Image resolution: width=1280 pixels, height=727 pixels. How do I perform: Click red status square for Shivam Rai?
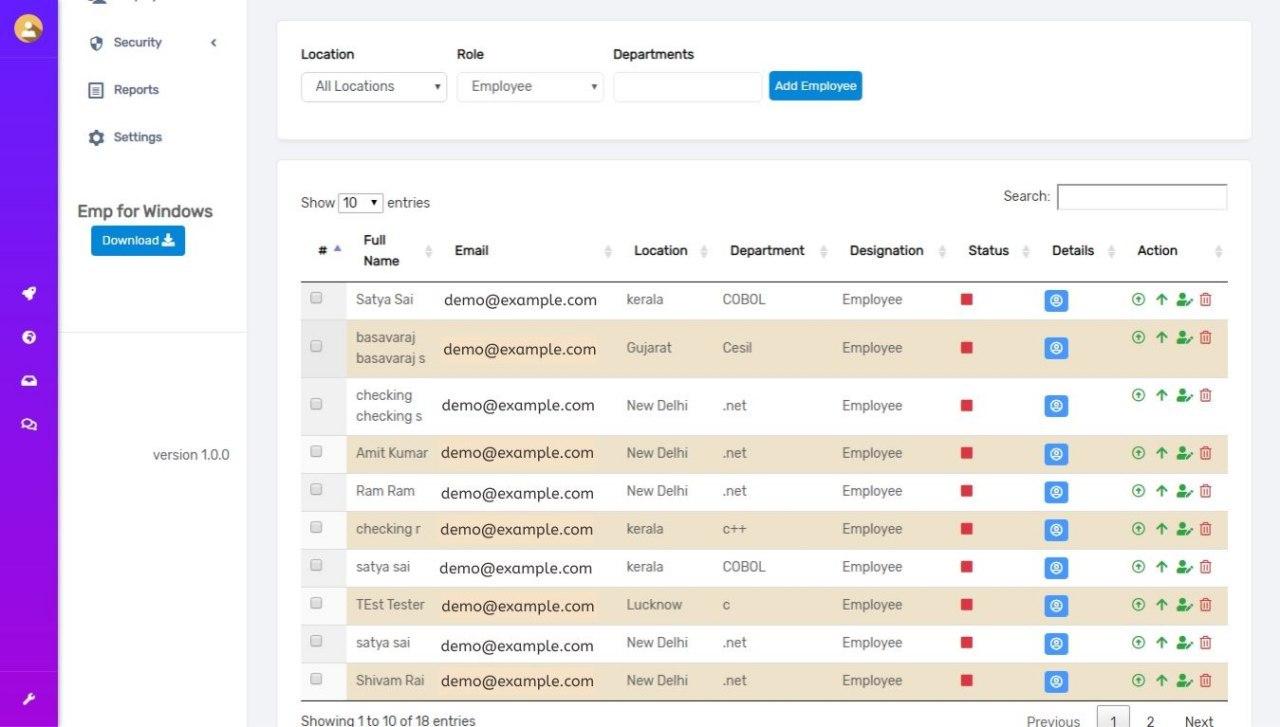[x=966, y=680]
